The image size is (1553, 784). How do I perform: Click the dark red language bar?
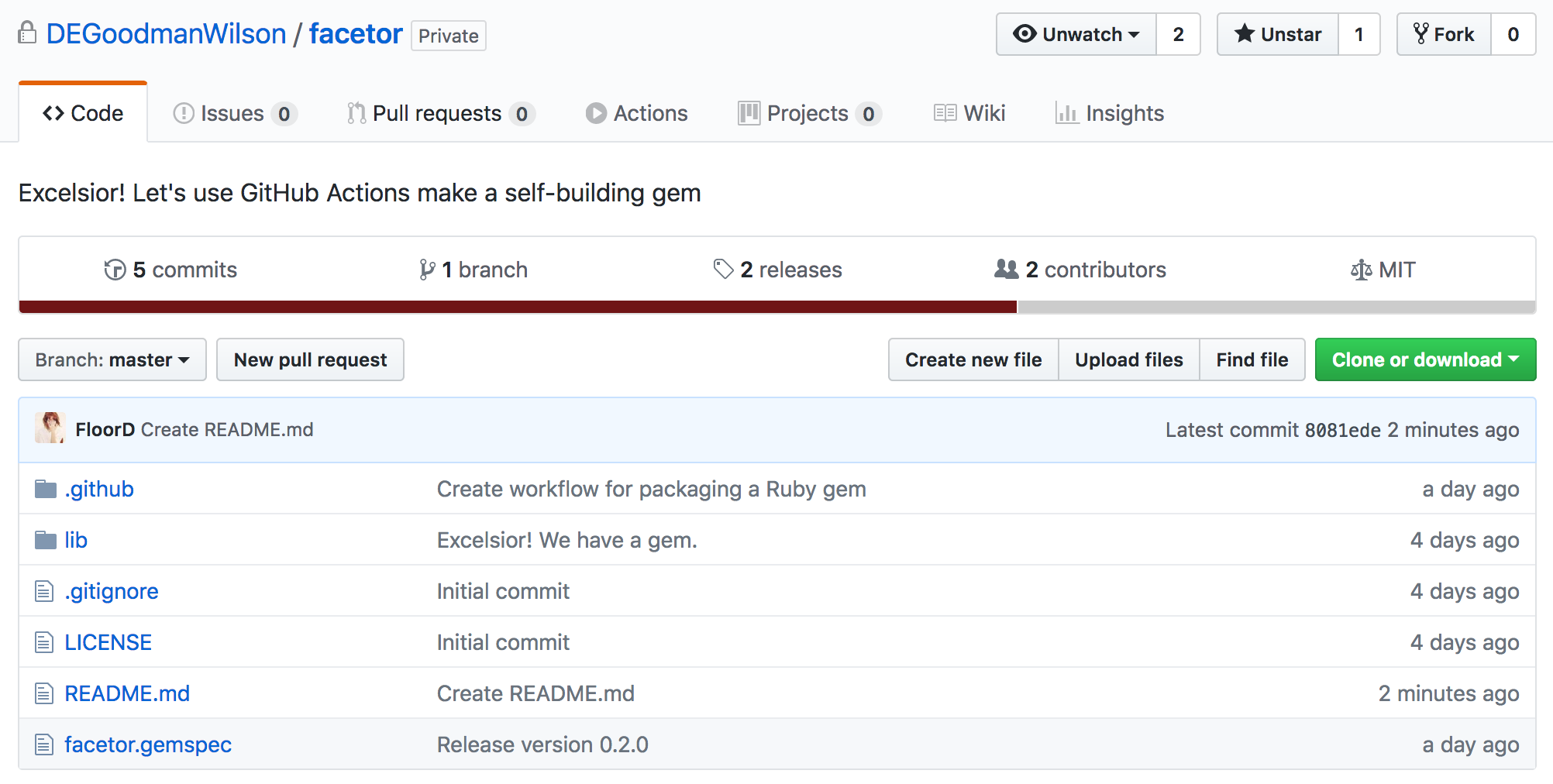tap(518, 308)
